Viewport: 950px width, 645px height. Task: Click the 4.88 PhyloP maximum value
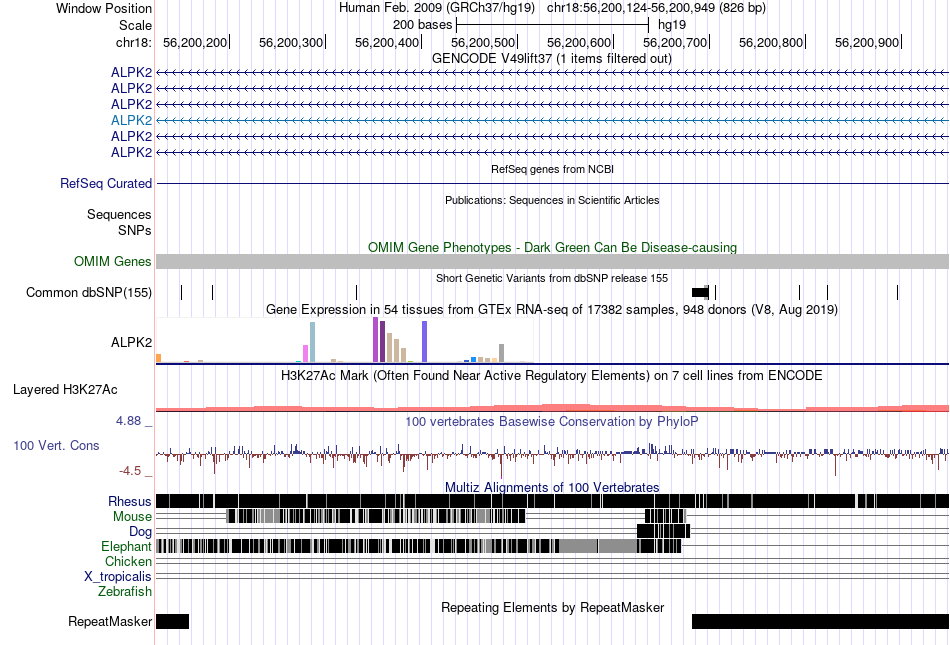pos(128,421)
